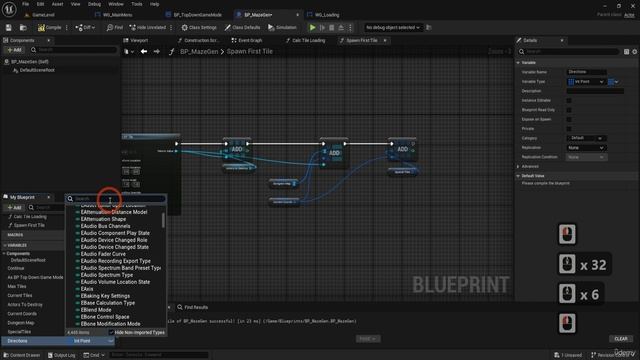Switch to BP_TopDownGameMode asset tab

pos(194,15)
